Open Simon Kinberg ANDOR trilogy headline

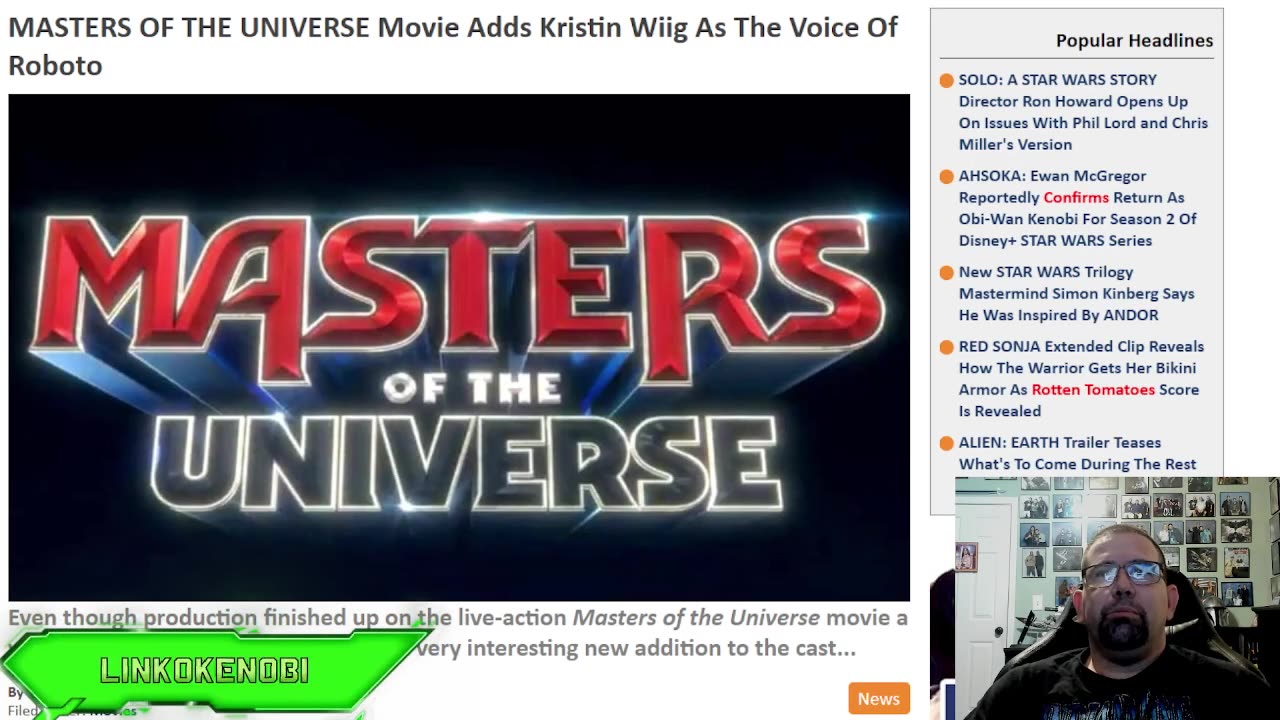pos(1076,293)
